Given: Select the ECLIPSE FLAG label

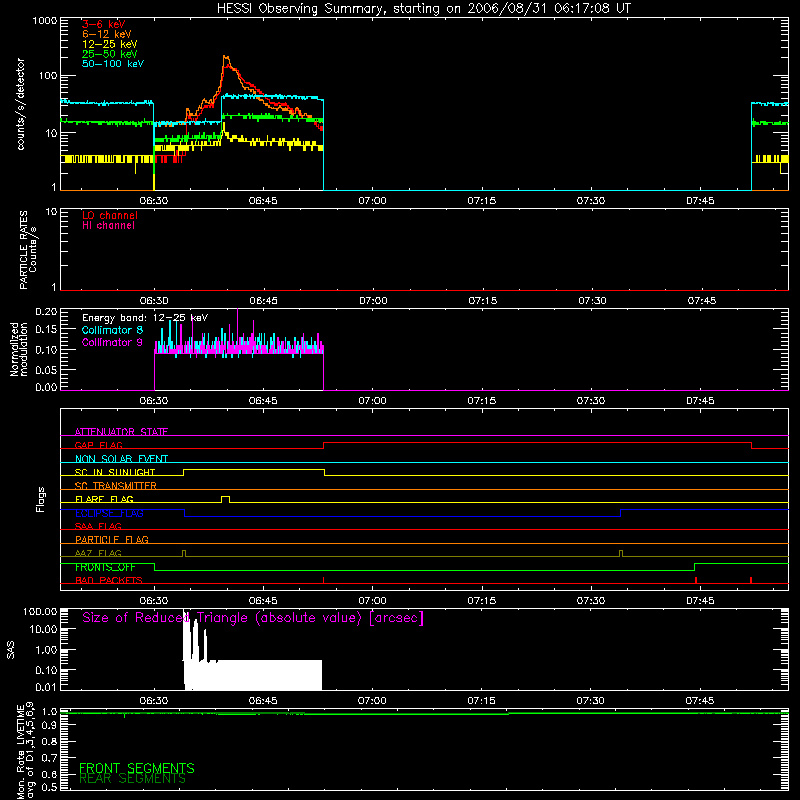Looking at the screenshot, I should tap(109, 513).
